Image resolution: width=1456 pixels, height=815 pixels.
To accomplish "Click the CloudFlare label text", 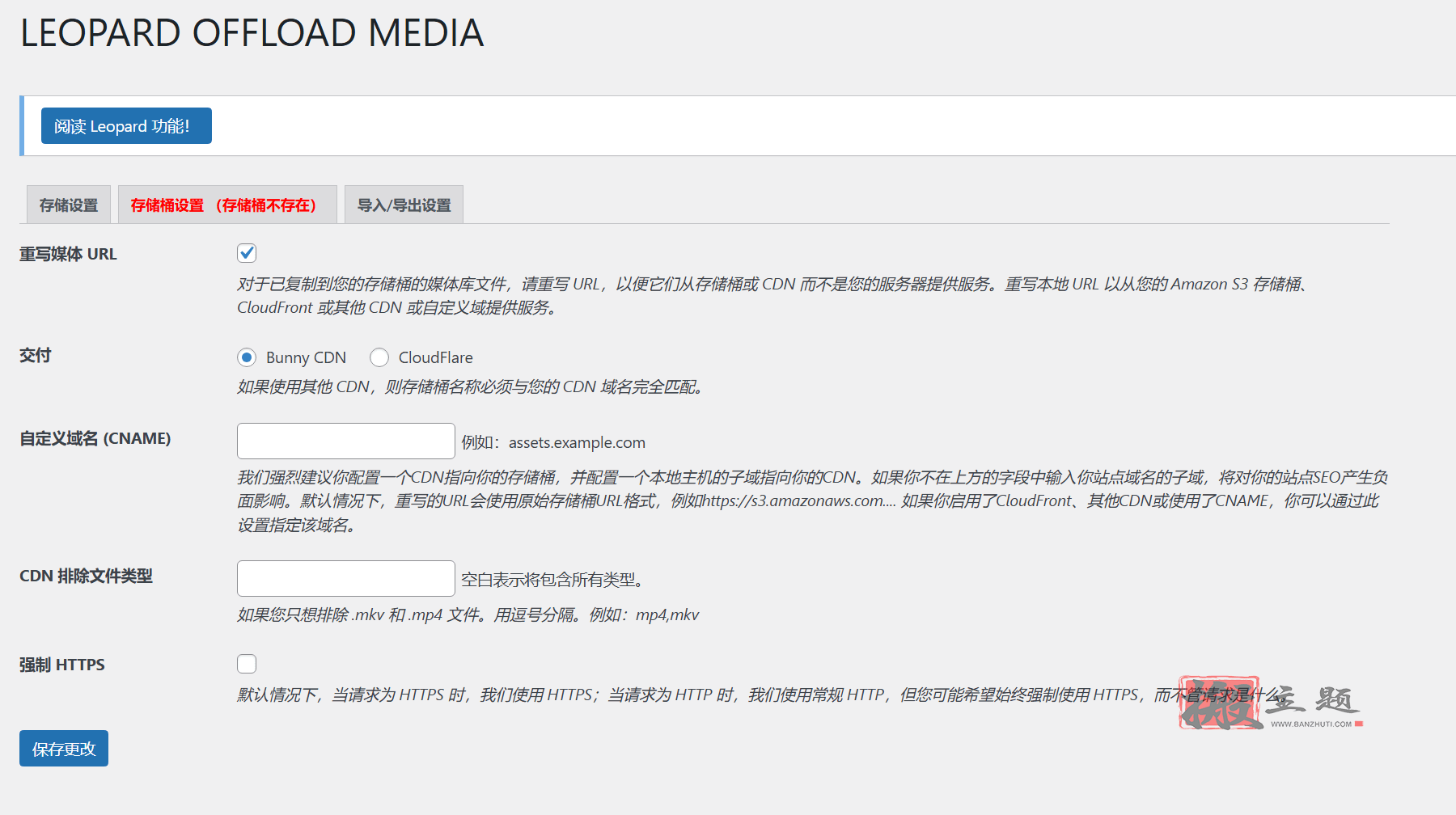I will [x=435, y=357].
